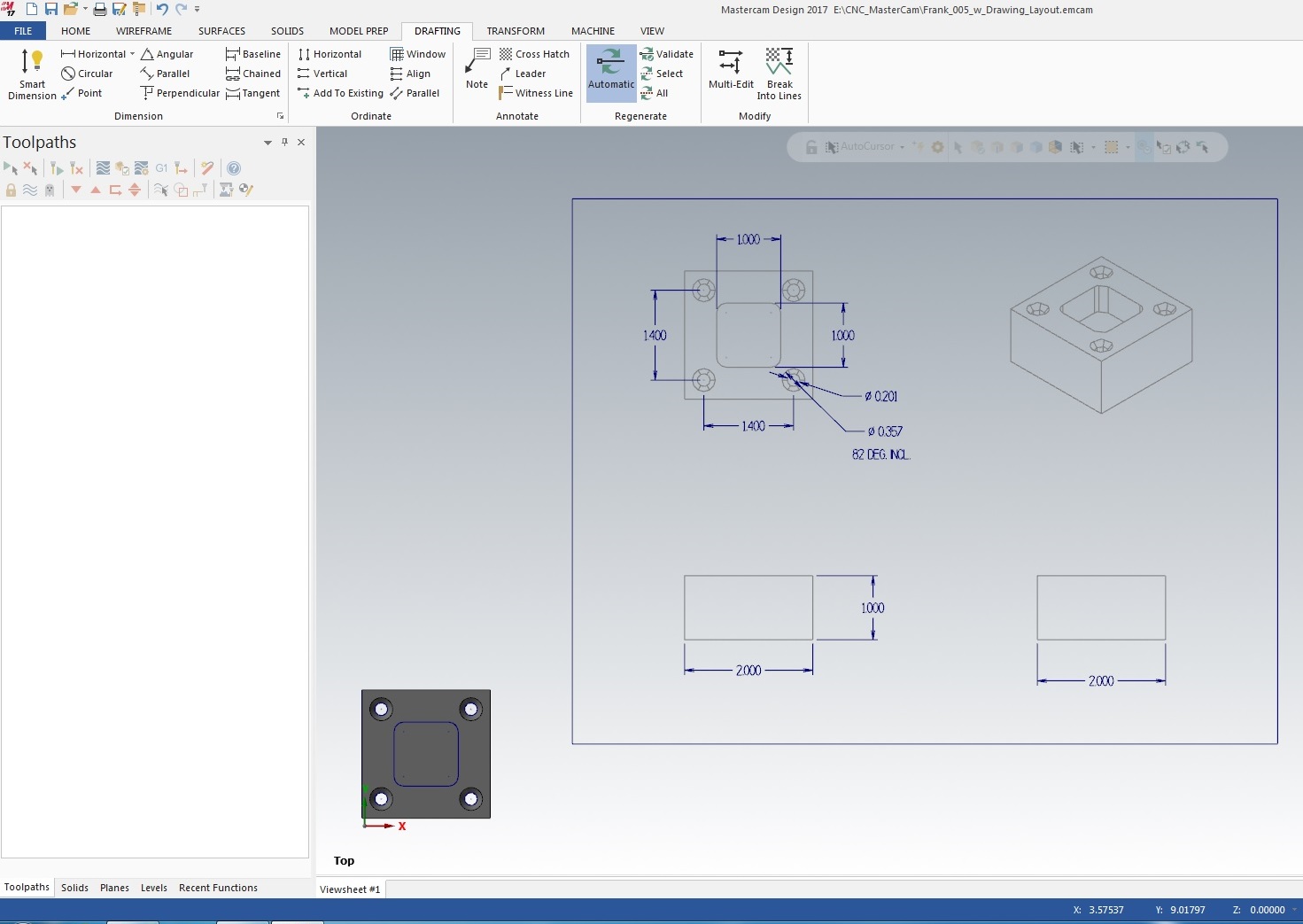Toggle the toolpath lock icon

click(x=11, y=190)
